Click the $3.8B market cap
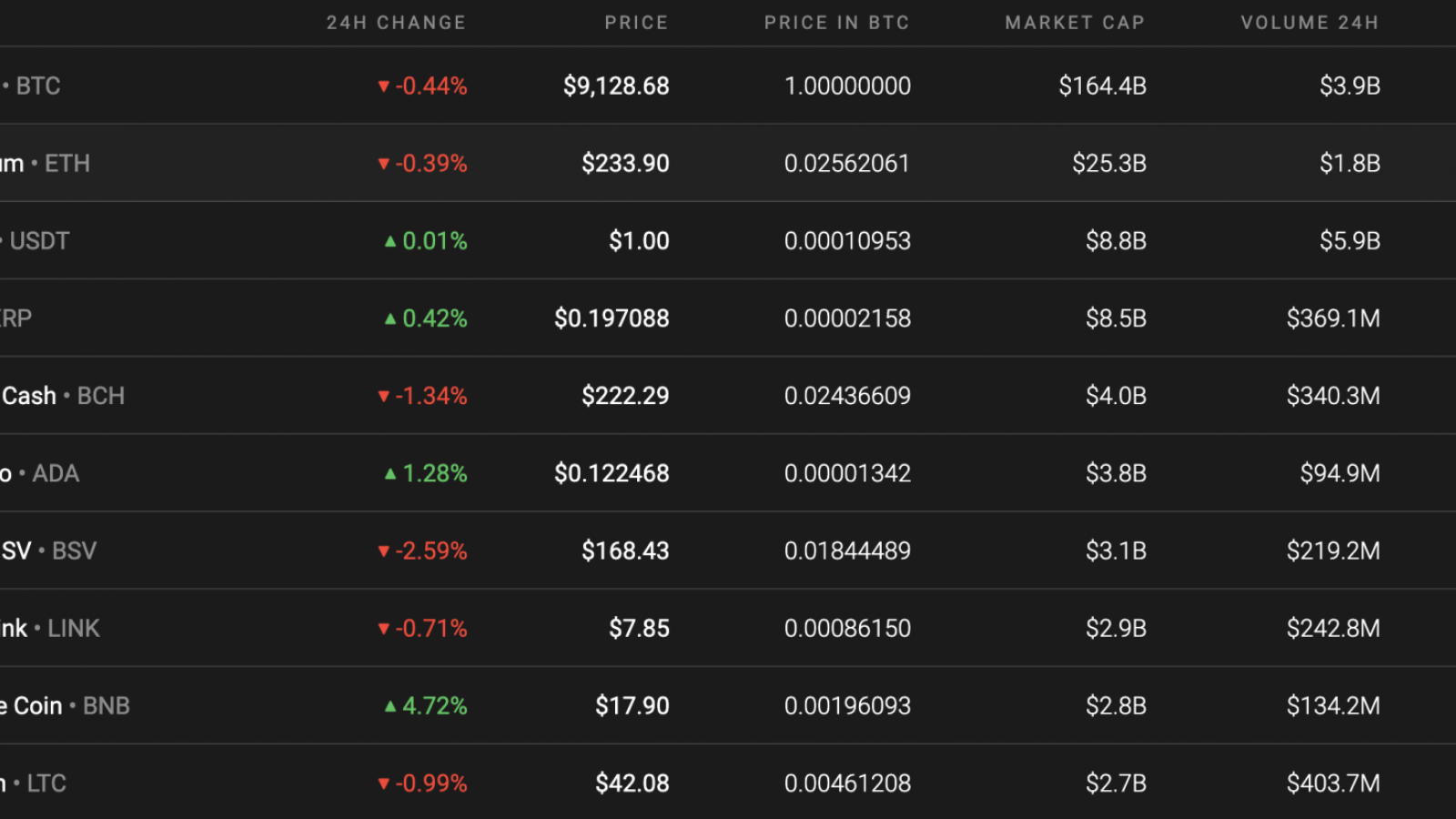 click(x=1116, y=472)
